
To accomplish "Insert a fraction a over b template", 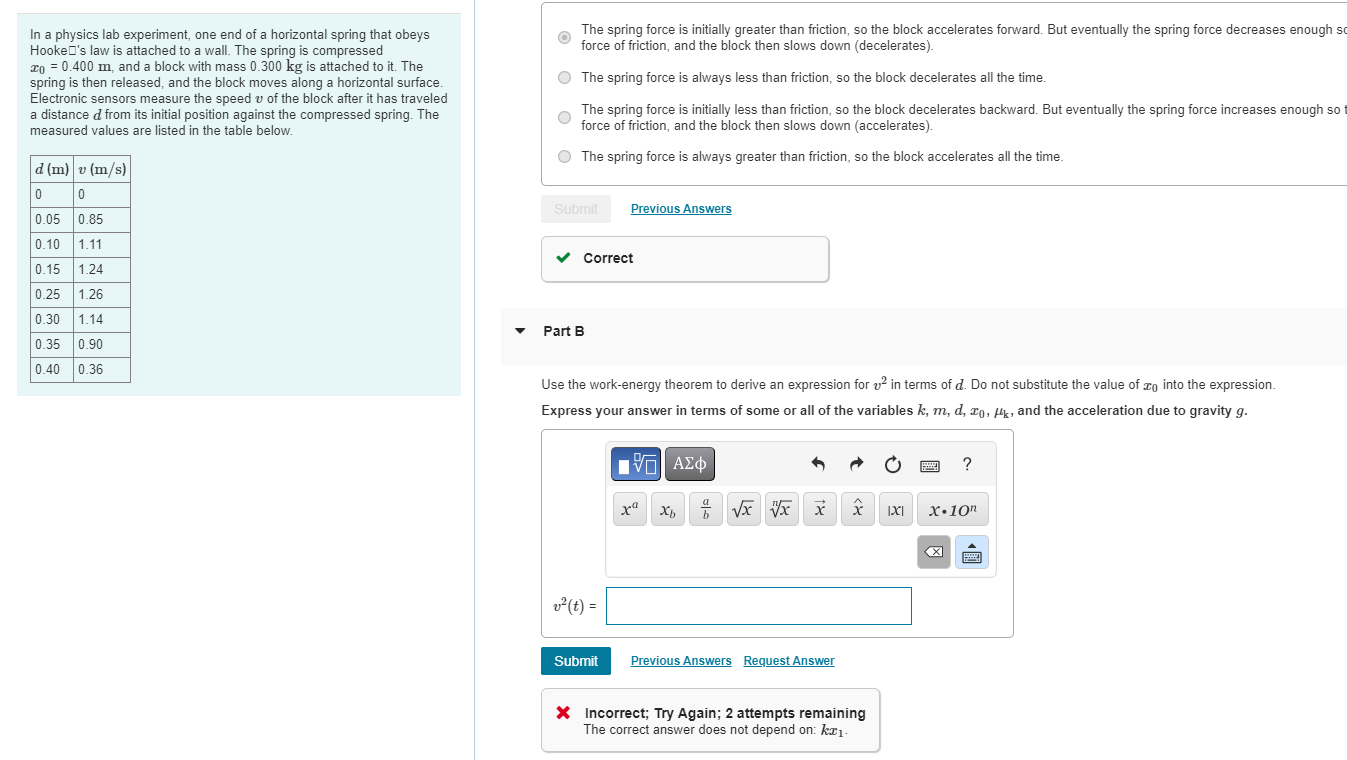I will pyautogui.click(x=706, y=509).
